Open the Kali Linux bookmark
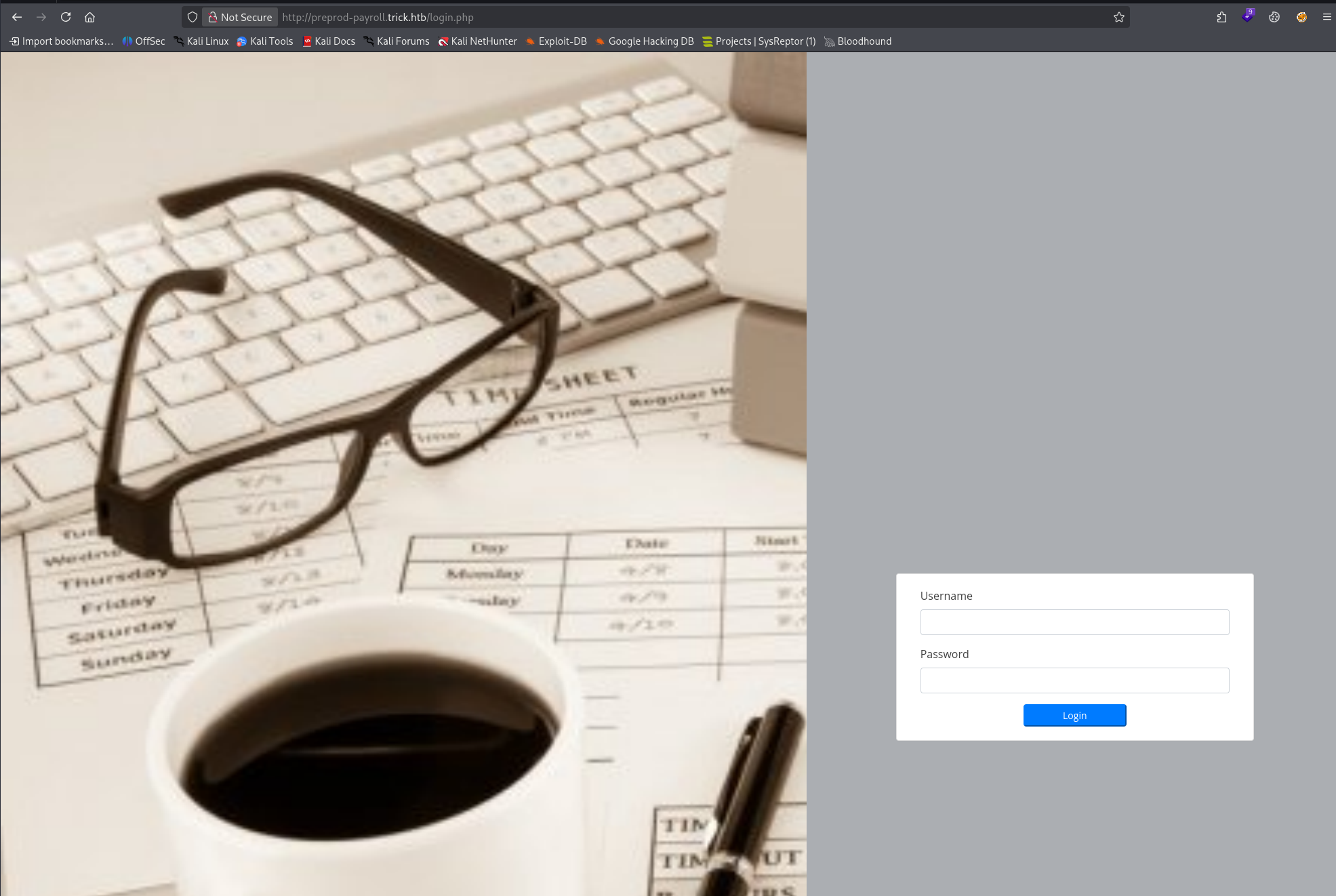Viewport: 1336px width, 896px height. coord(201,41)
